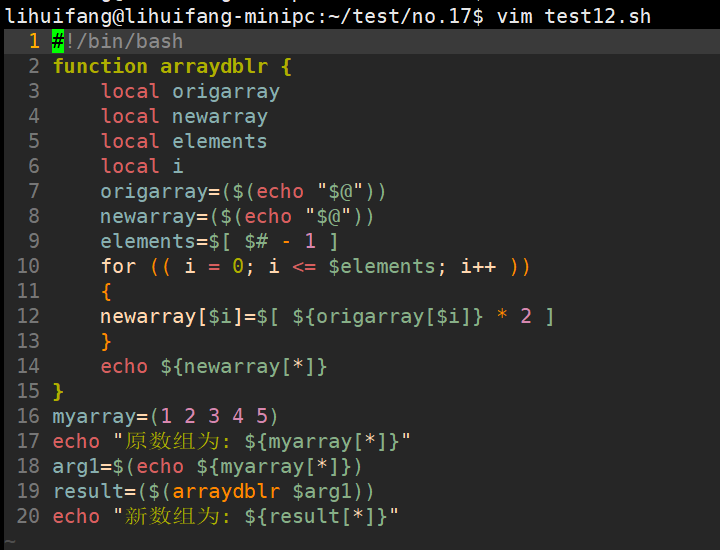Click 'elements' in the line 5 local declaration
Viewport: 720px width, 550px height.
click(219, 141)
